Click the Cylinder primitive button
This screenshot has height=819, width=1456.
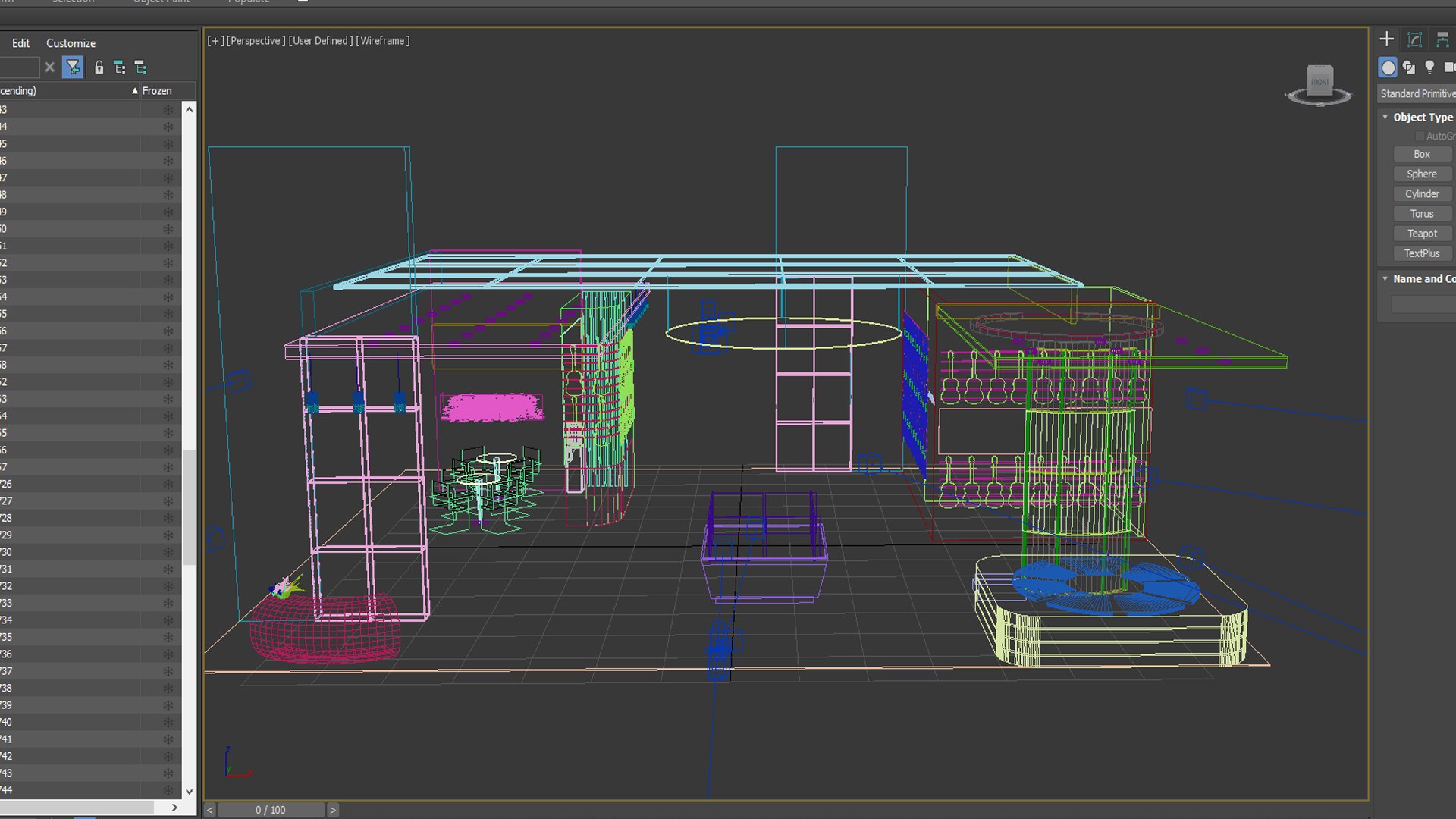[x=1422, y=194]
